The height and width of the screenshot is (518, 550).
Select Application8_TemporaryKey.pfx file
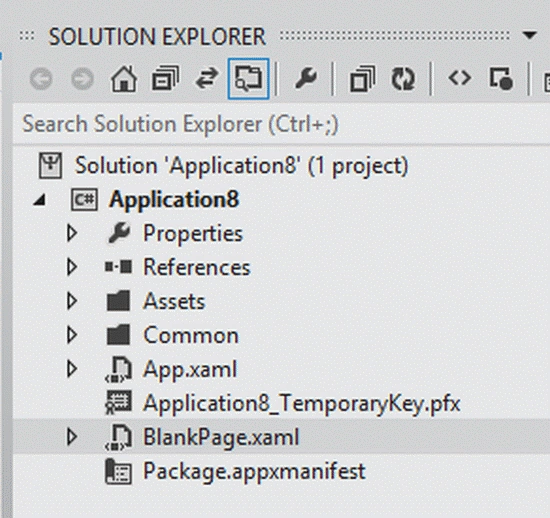click(x=301, y=403)
